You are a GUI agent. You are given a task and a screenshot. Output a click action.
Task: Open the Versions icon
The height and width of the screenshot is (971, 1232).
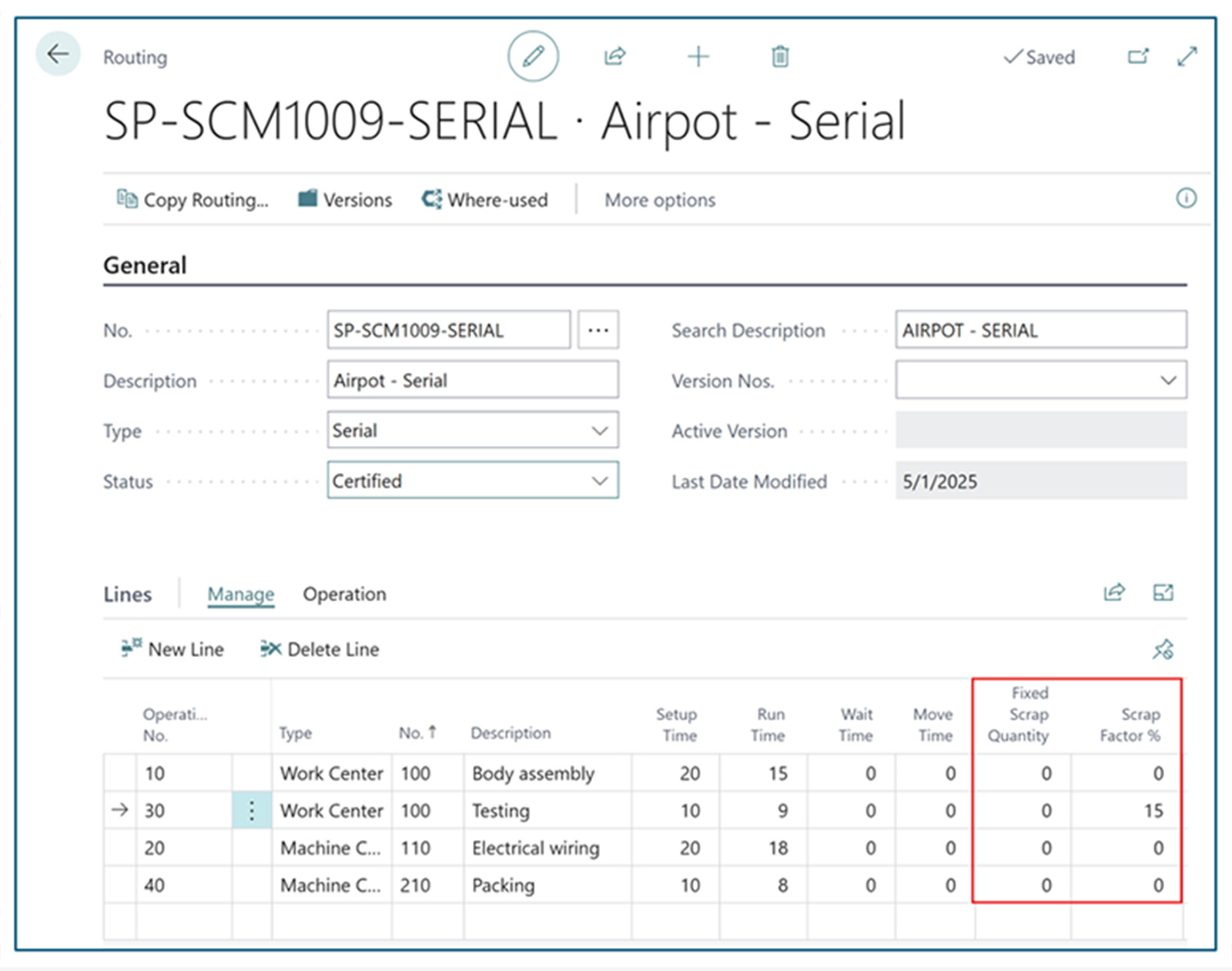(x=306, y=199)
